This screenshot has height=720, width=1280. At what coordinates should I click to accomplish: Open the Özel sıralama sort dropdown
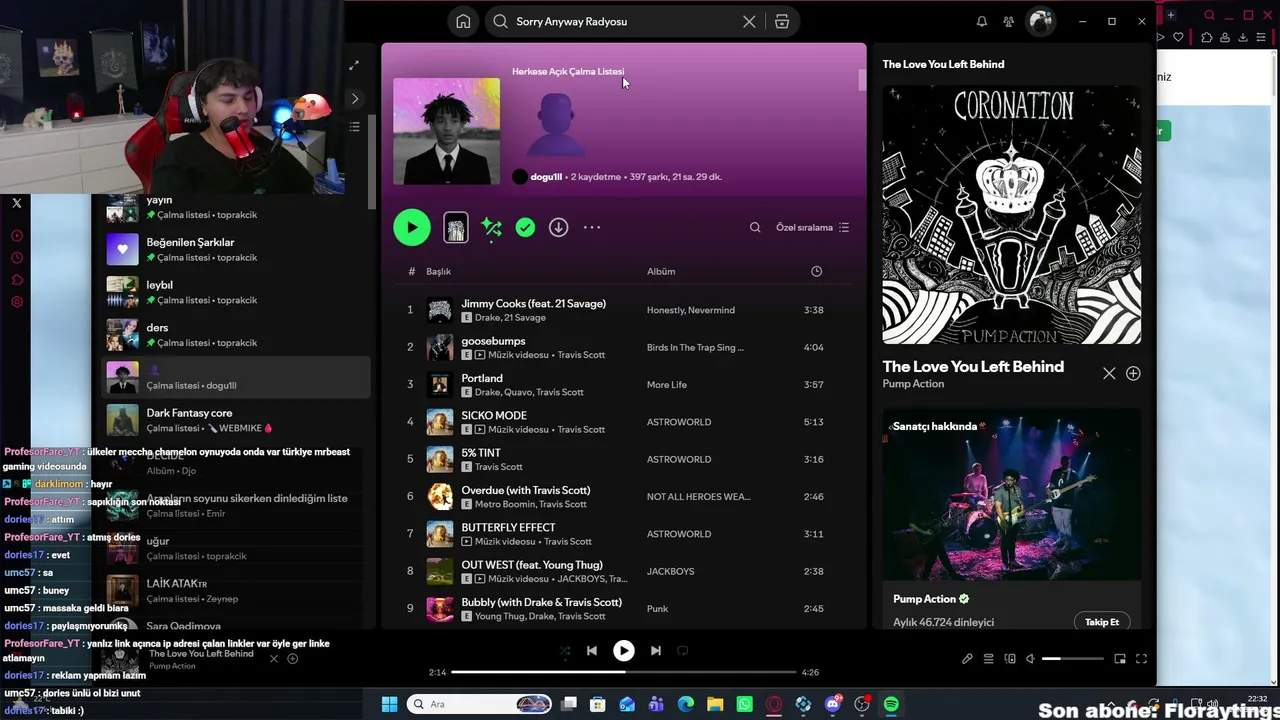point(813,228)
